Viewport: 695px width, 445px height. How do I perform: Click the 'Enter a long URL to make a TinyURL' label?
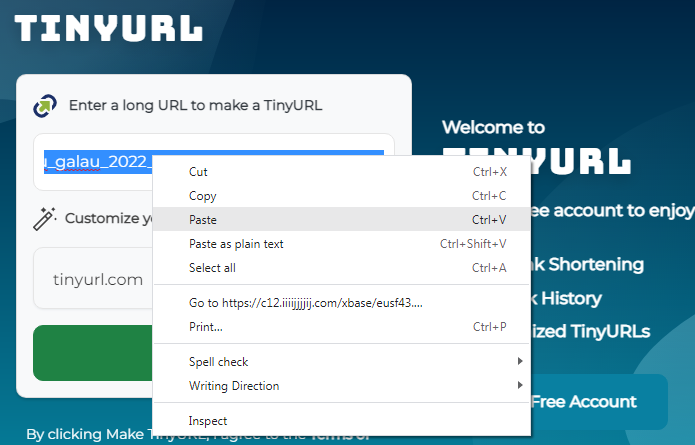[195, 105]
